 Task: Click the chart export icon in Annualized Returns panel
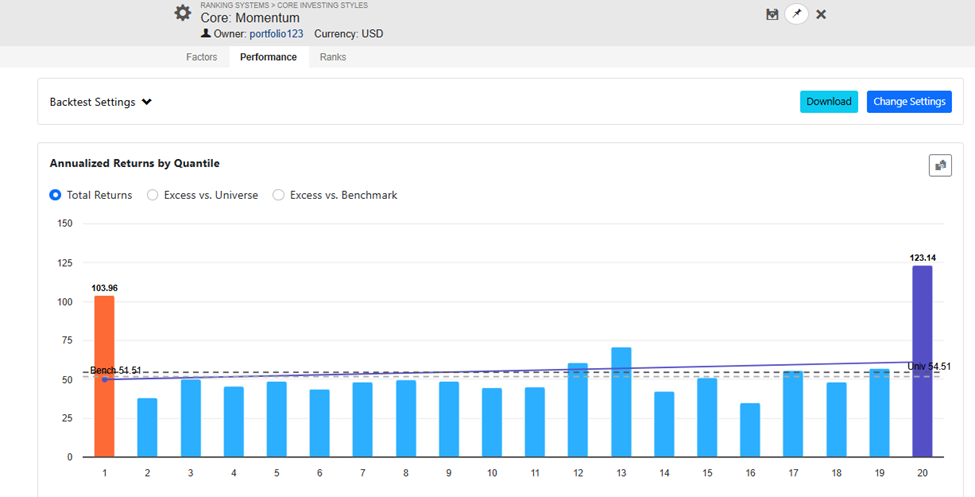pos(940,165)
